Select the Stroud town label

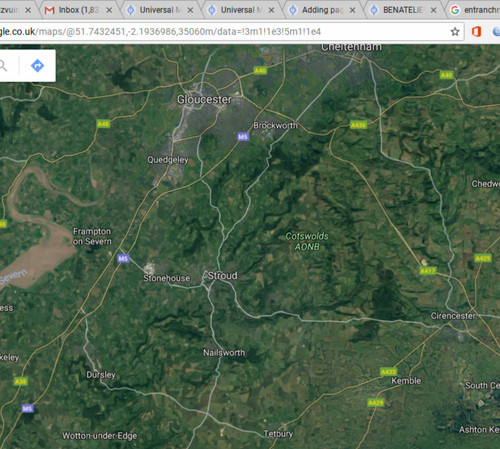click(222, 276)
